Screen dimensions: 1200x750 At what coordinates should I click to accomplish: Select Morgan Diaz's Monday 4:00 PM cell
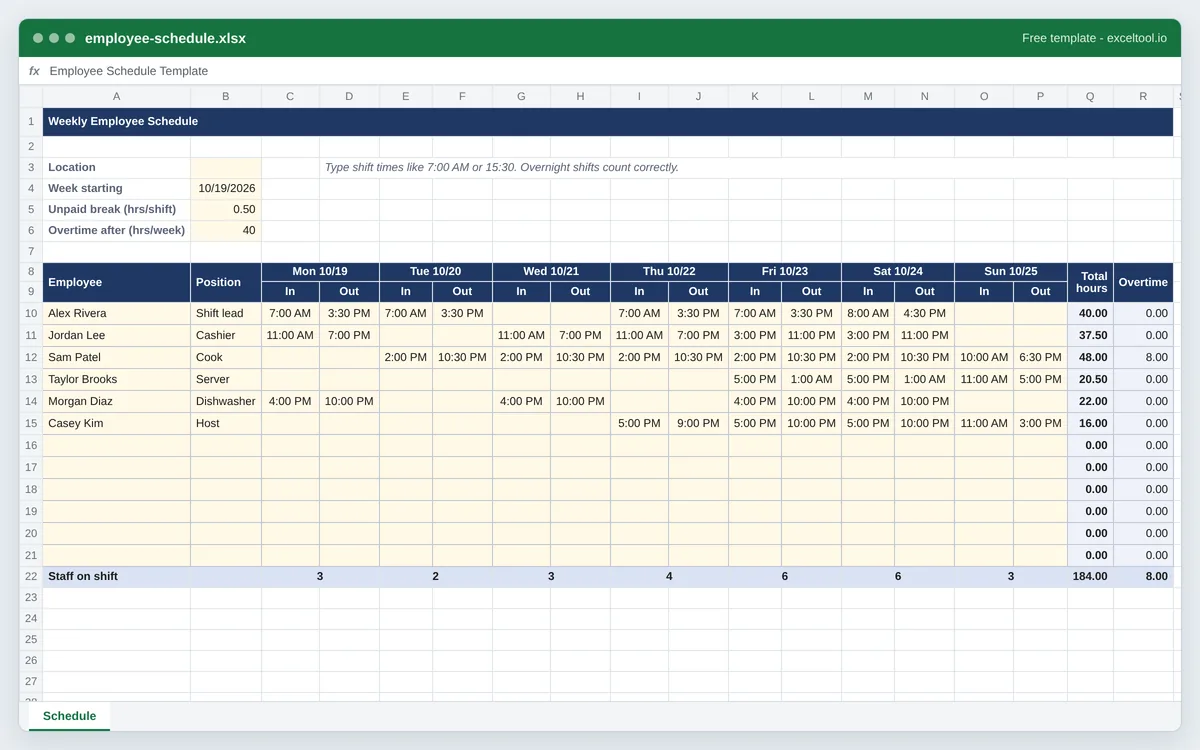tap(290, 401)
